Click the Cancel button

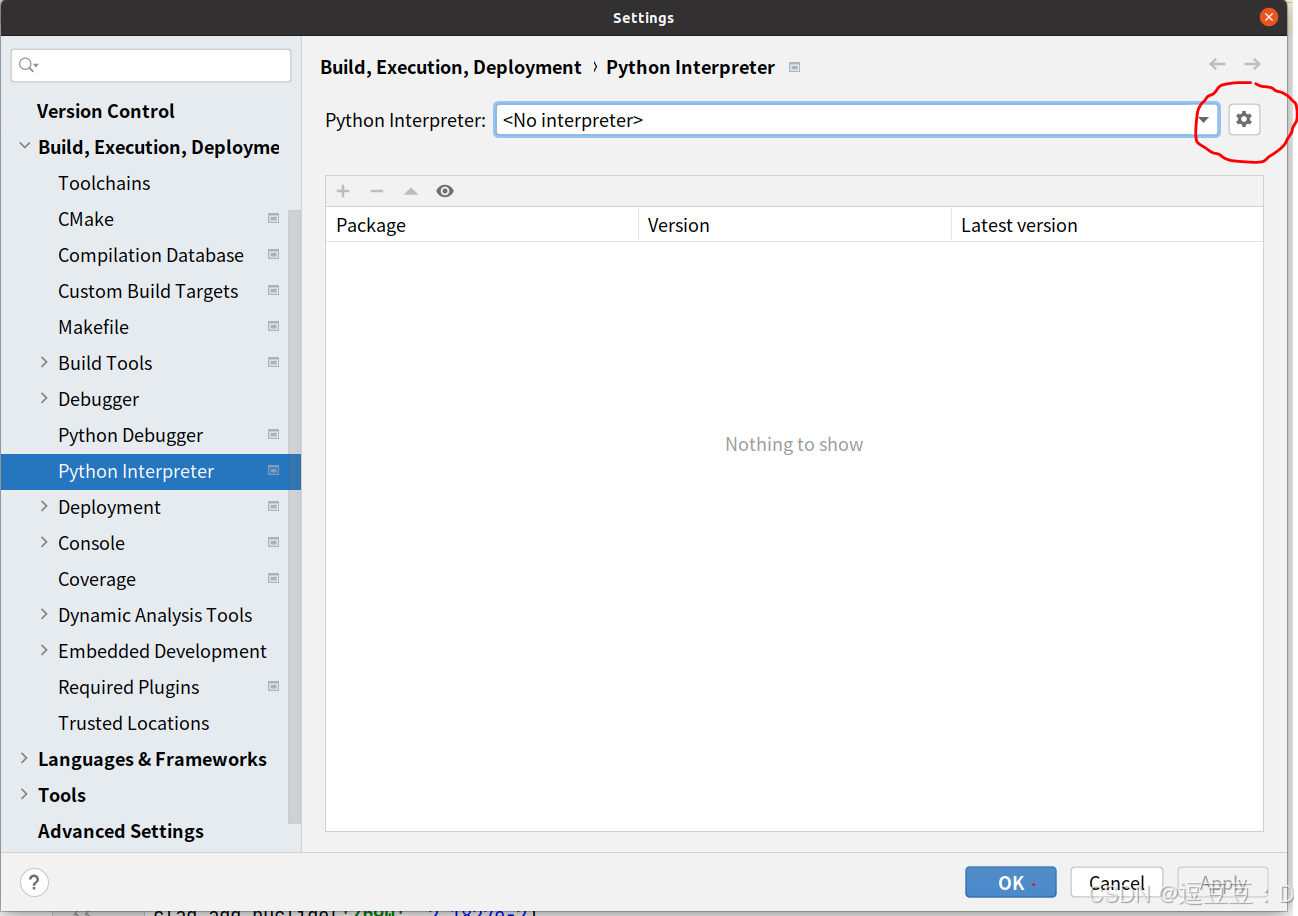click(x=1116, y=882)
